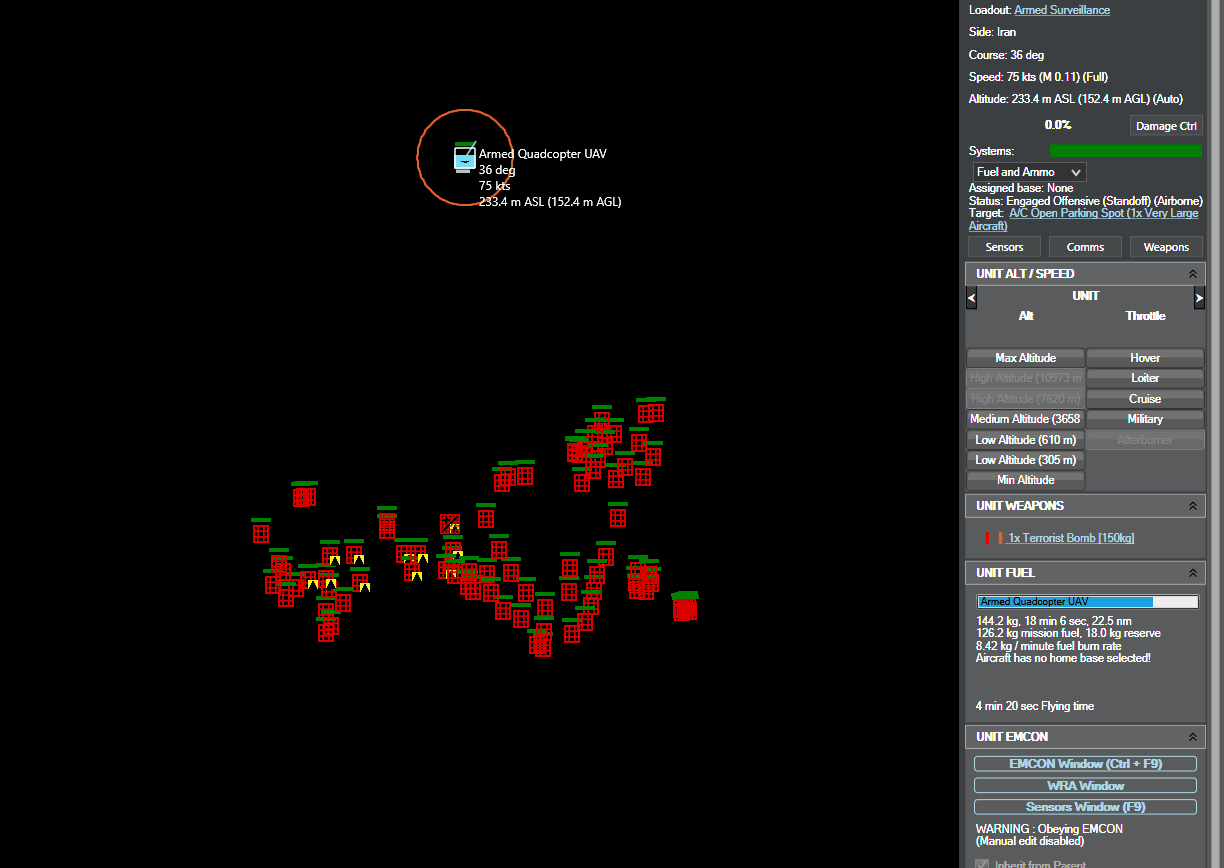Set throttle to Hover
The image size is (1224, 868).
click(x=1145, y=358)
